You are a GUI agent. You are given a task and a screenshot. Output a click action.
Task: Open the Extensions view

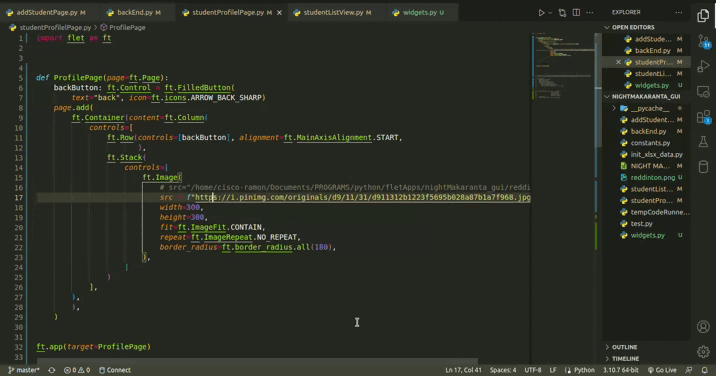(x=703, y=117)
